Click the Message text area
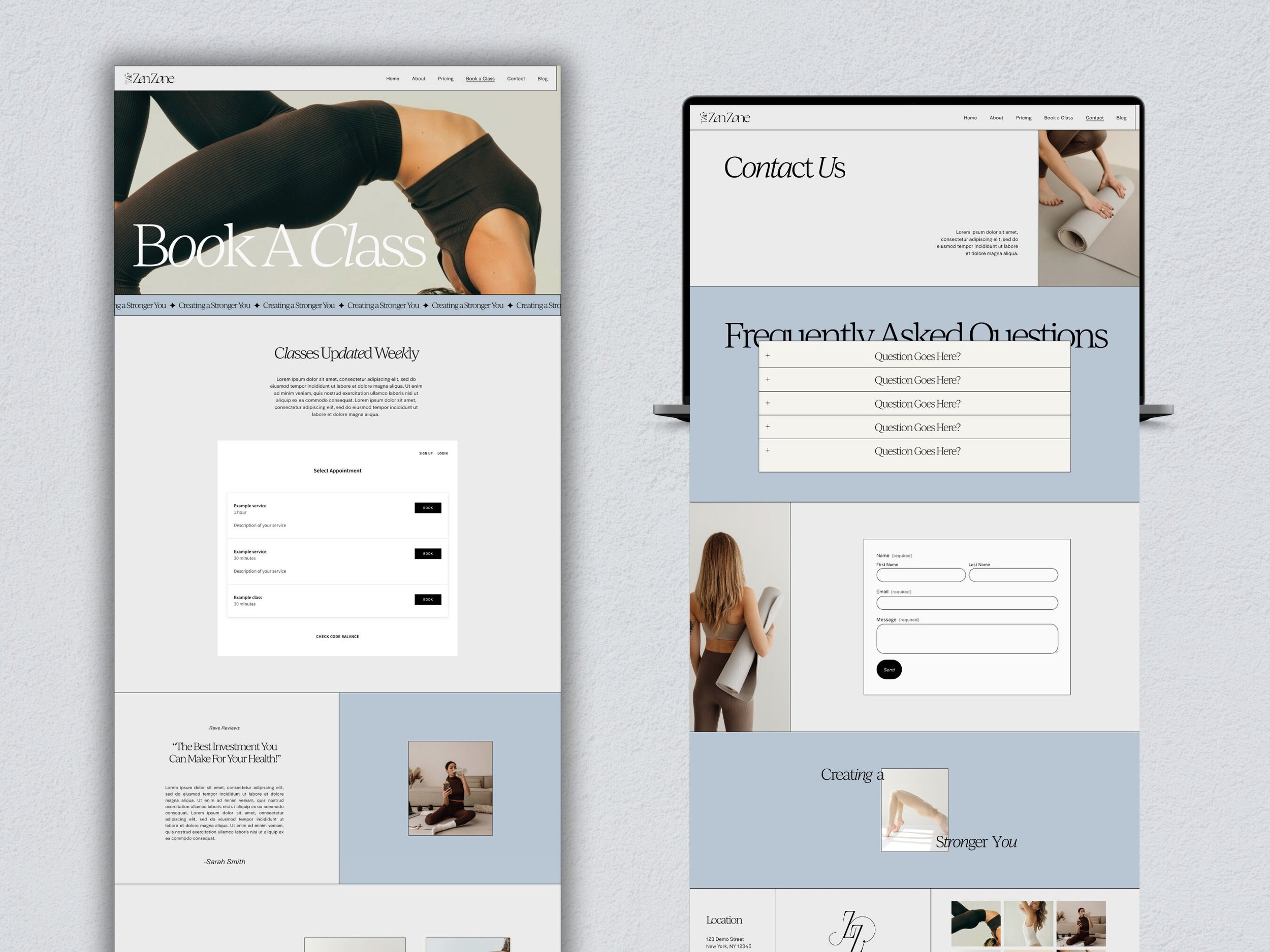1270x952 pixels. coord(967,639)
